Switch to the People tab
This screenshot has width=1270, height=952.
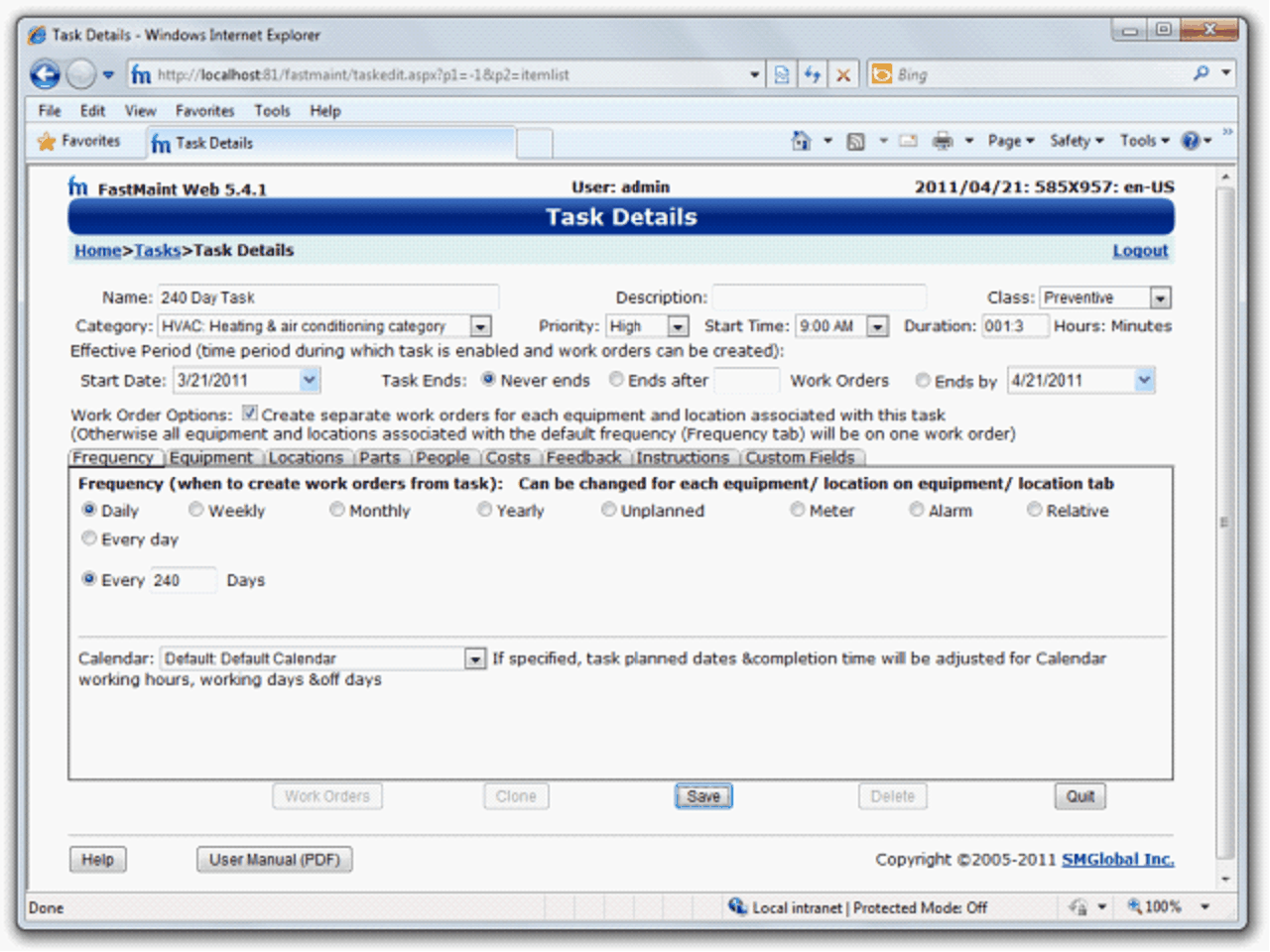pos(443,457)
